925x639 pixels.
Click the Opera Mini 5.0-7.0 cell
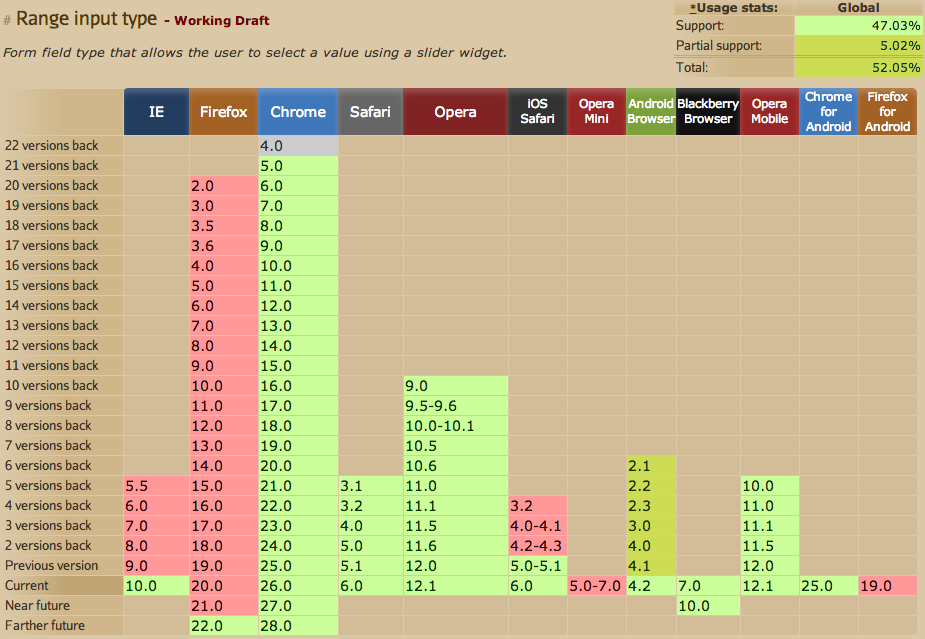click(x=596, y=586)
